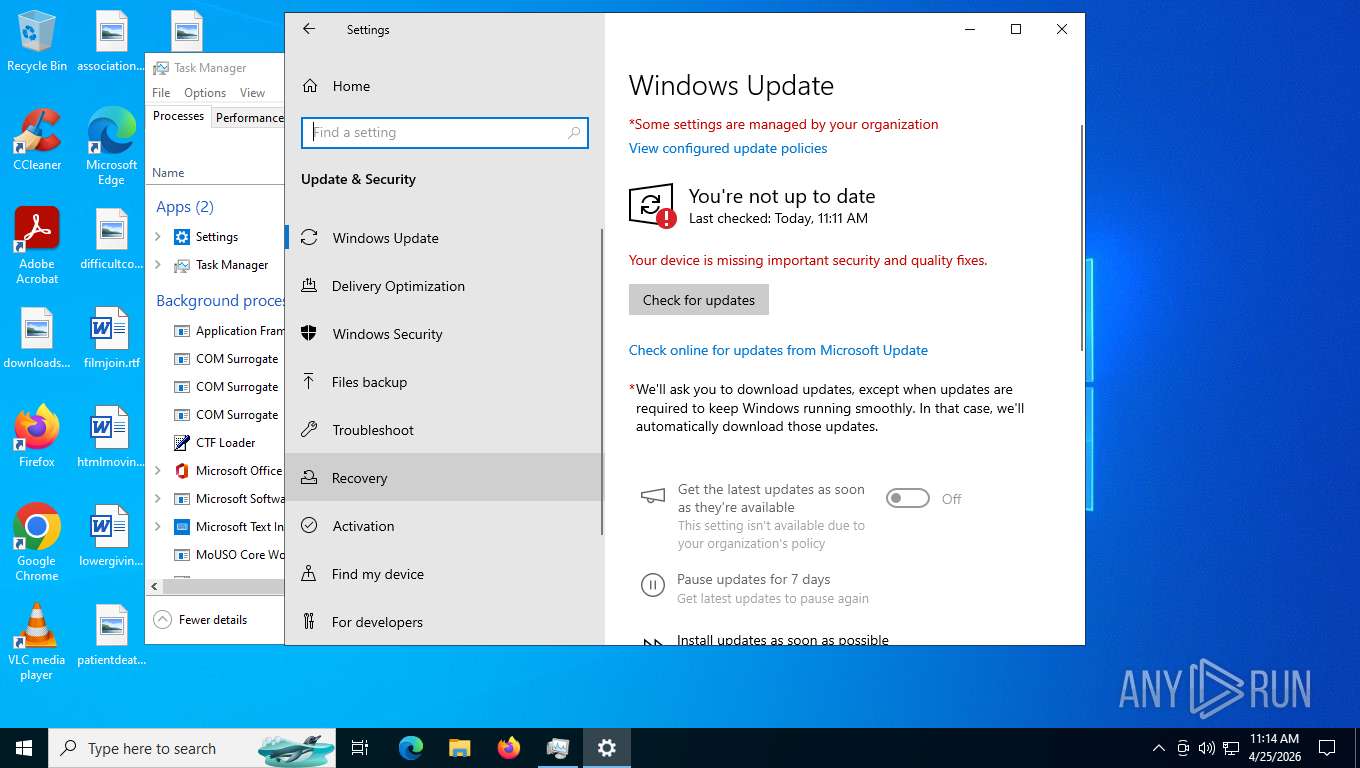This screenshot has height=768, width=1360.
Task: Click the Windows Start button
Action: [24, 748]
